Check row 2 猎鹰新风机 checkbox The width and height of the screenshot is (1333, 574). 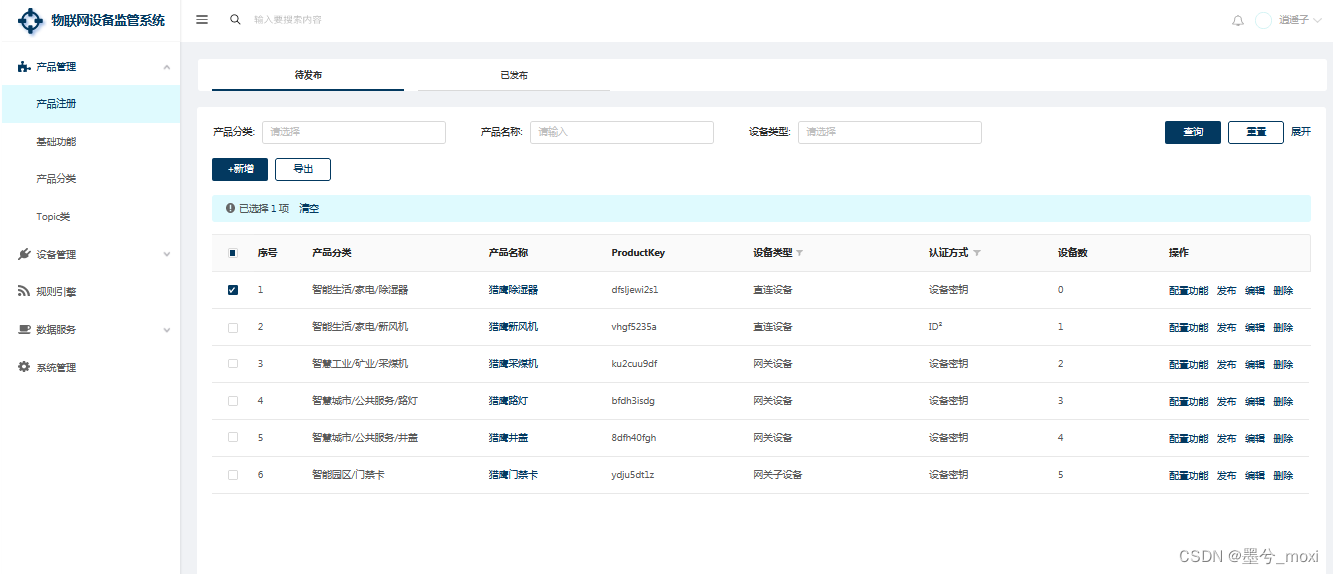click(233, 327)
